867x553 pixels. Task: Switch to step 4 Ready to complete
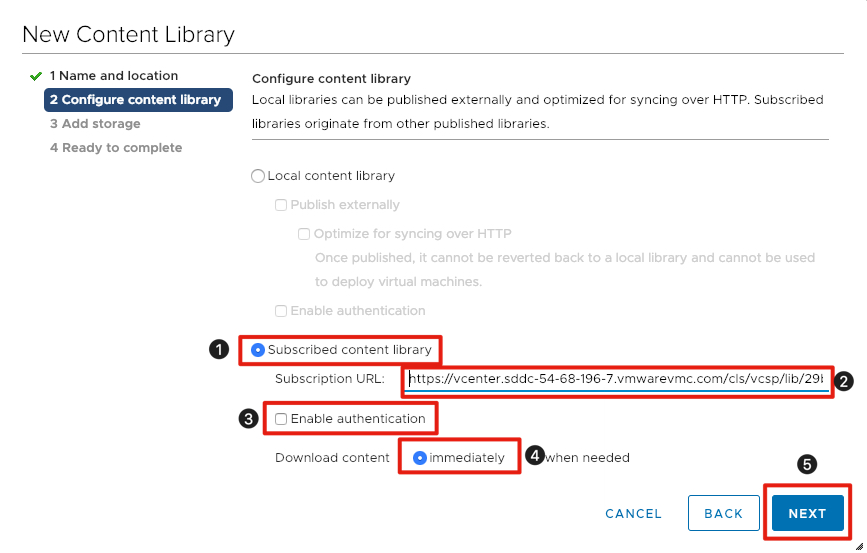(x=116, y=148)
